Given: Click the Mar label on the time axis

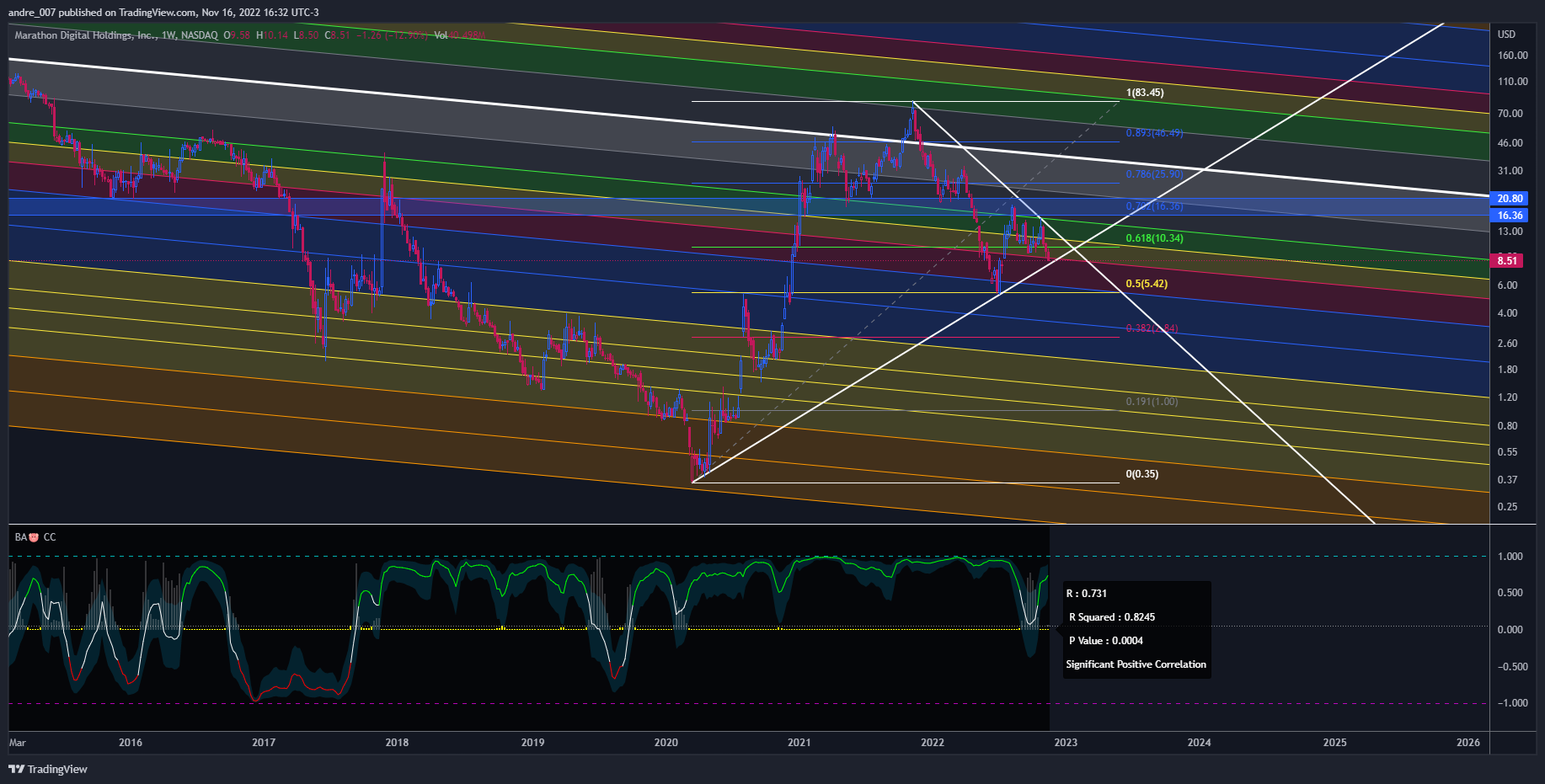Looking at the screenshot, I should pyautogui.click(x=18, y=743).
